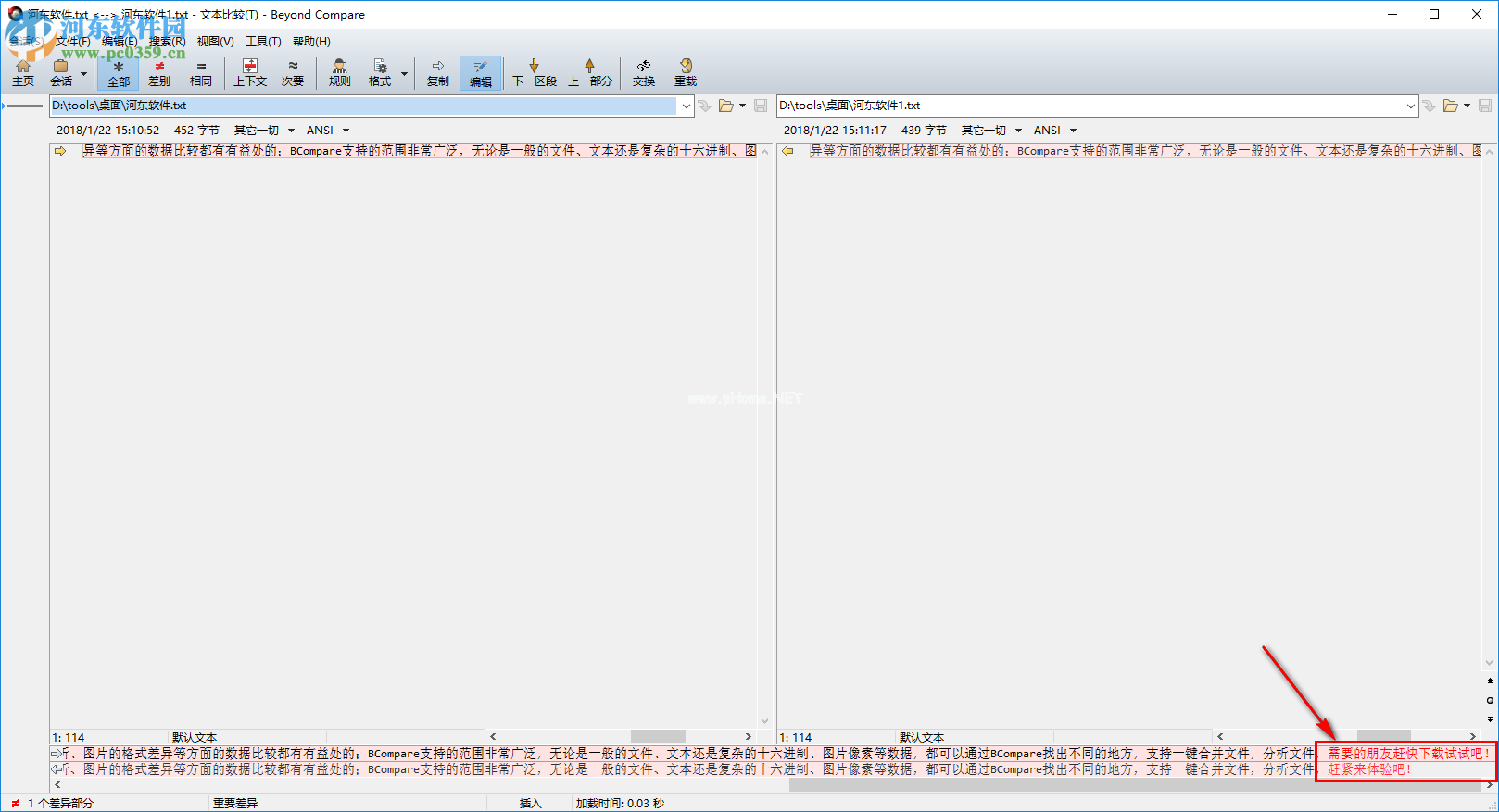Viewport: 1499px width, 812px height.
Task: Open left pane ANSI encoding dropdown
Action: click(x=328, y=131)
